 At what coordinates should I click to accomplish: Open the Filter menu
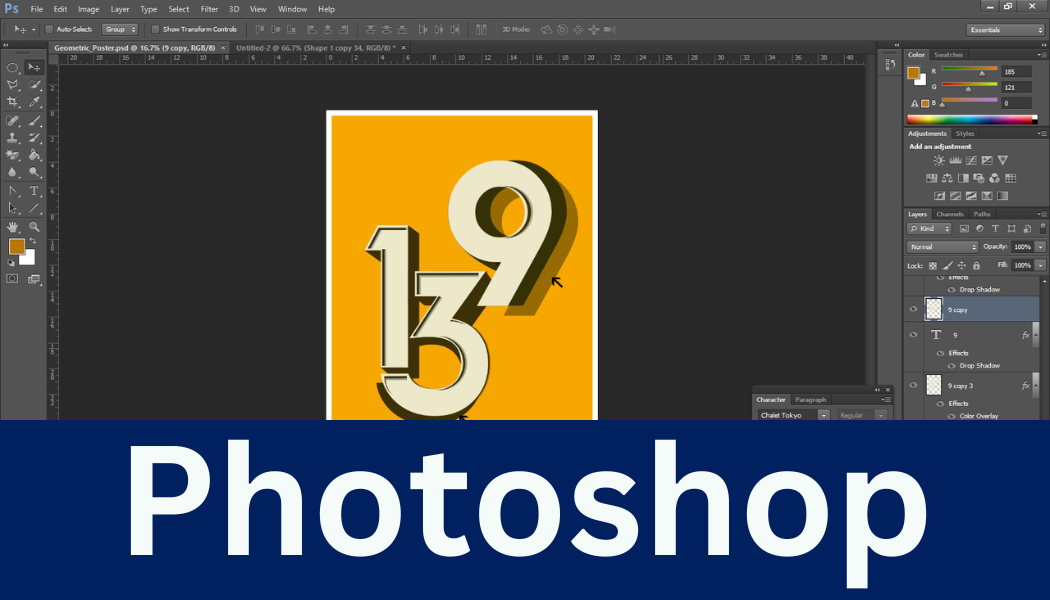click(209, 9)
